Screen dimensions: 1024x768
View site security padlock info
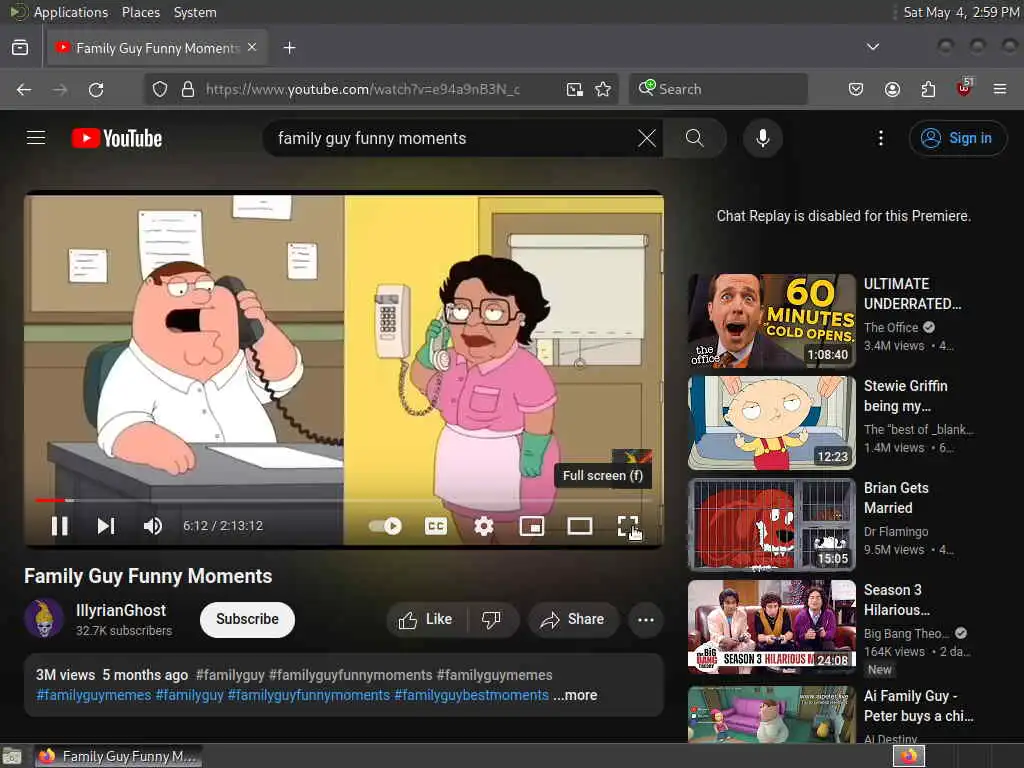pos(188,89)
